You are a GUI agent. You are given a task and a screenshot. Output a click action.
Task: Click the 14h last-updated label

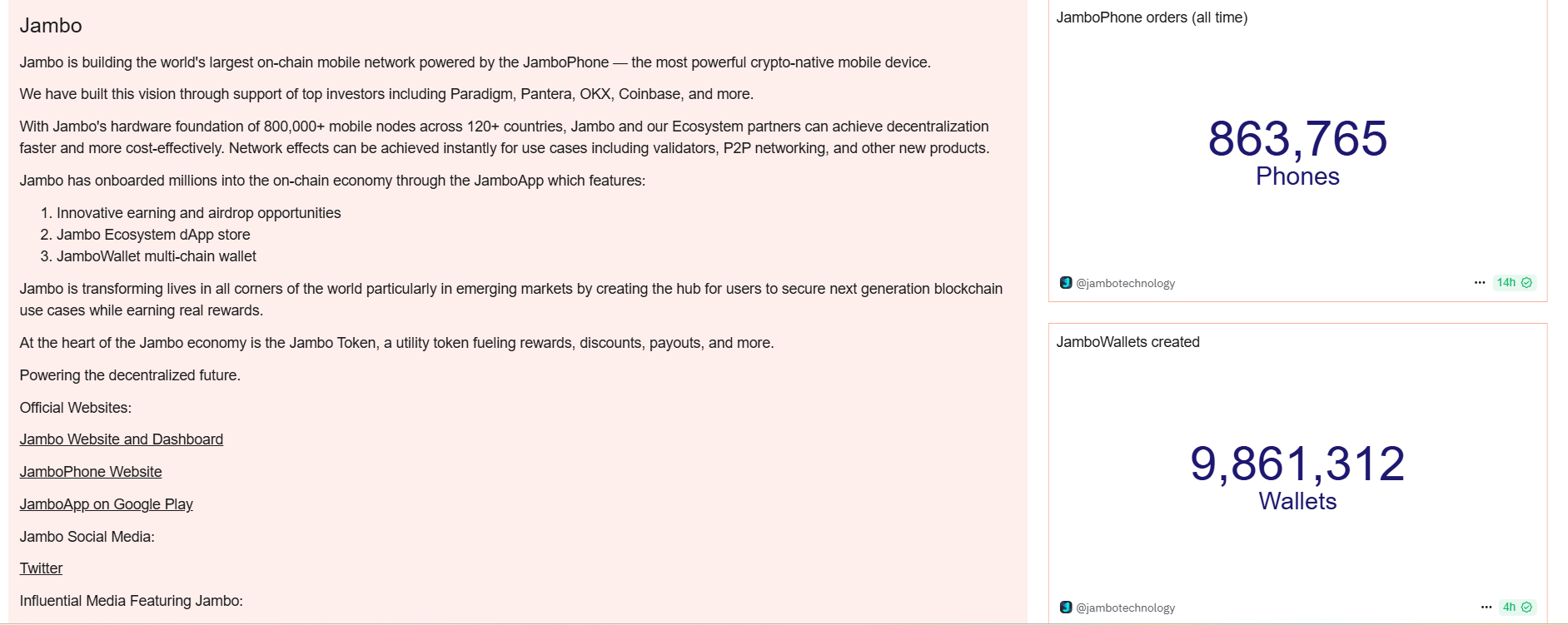pos(1506,283)
